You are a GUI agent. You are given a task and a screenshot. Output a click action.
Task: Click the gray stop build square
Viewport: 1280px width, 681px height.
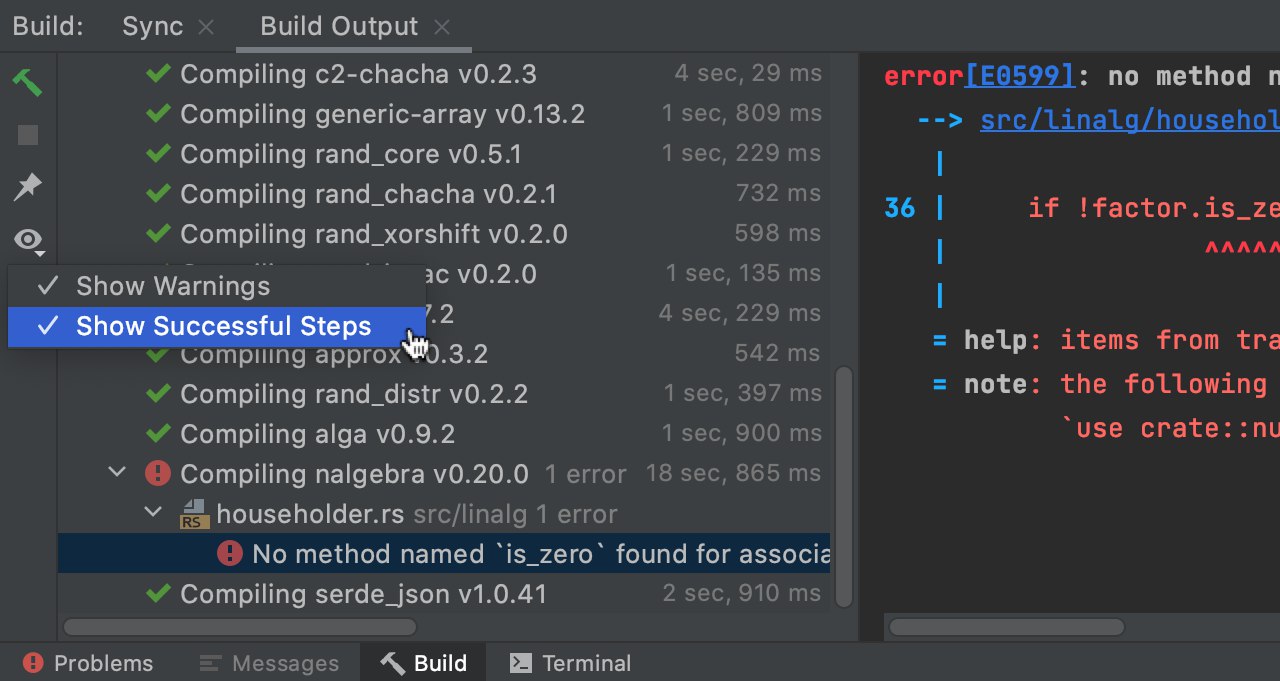coord(28,135)
